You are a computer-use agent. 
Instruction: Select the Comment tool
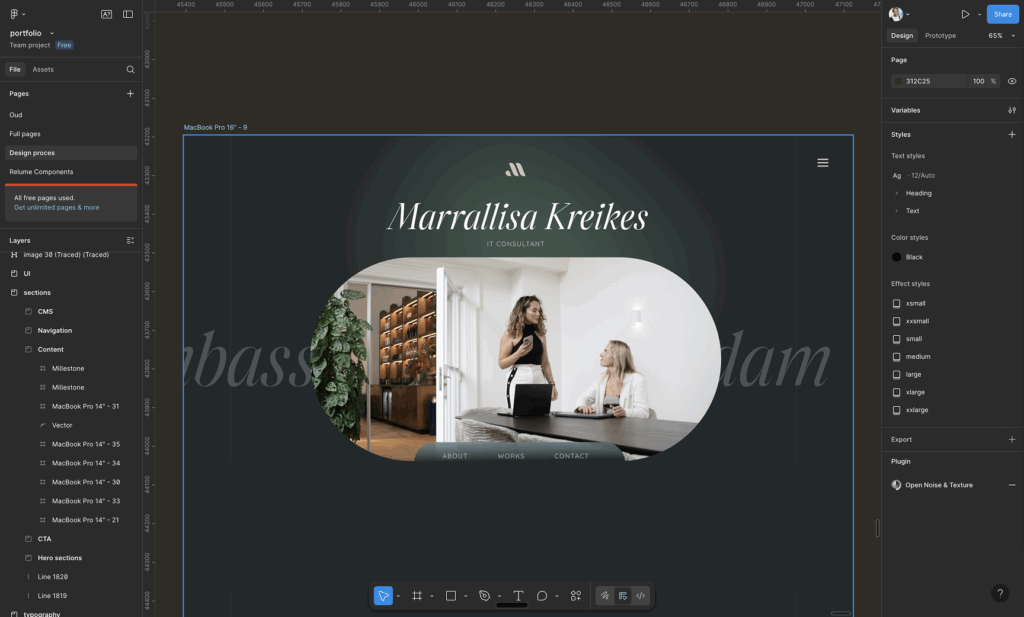click(542, 596)
